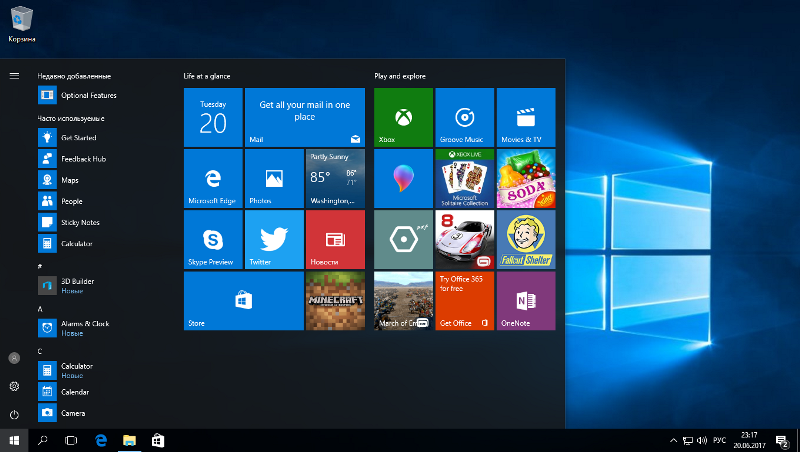Open Settings gear in Start menu

14,386
